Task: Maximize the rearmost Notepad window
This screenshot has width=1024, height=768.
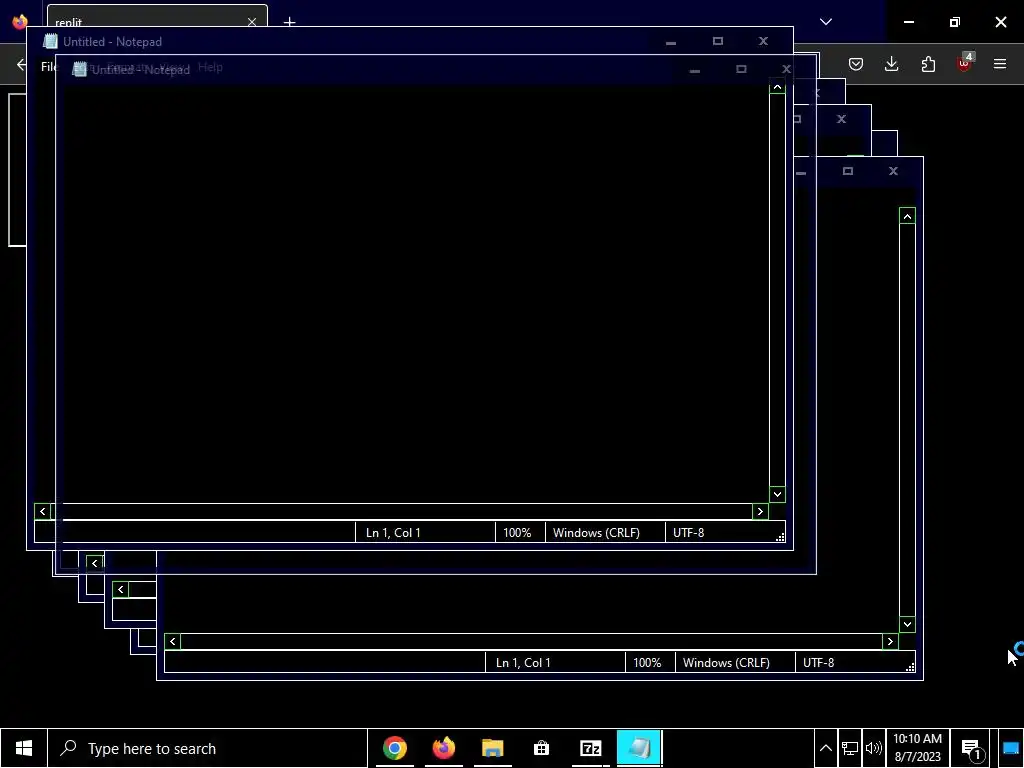Action: (x=848, y=171)
